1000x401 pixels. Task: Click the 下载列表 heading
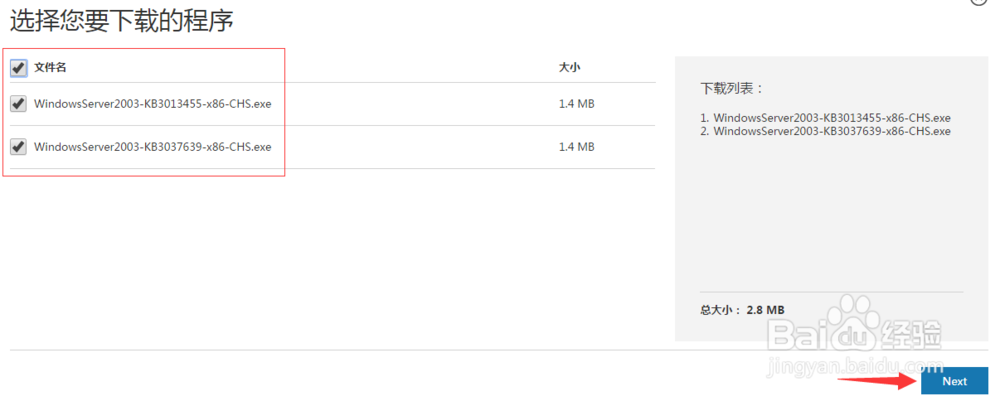(x=732, y=89)
